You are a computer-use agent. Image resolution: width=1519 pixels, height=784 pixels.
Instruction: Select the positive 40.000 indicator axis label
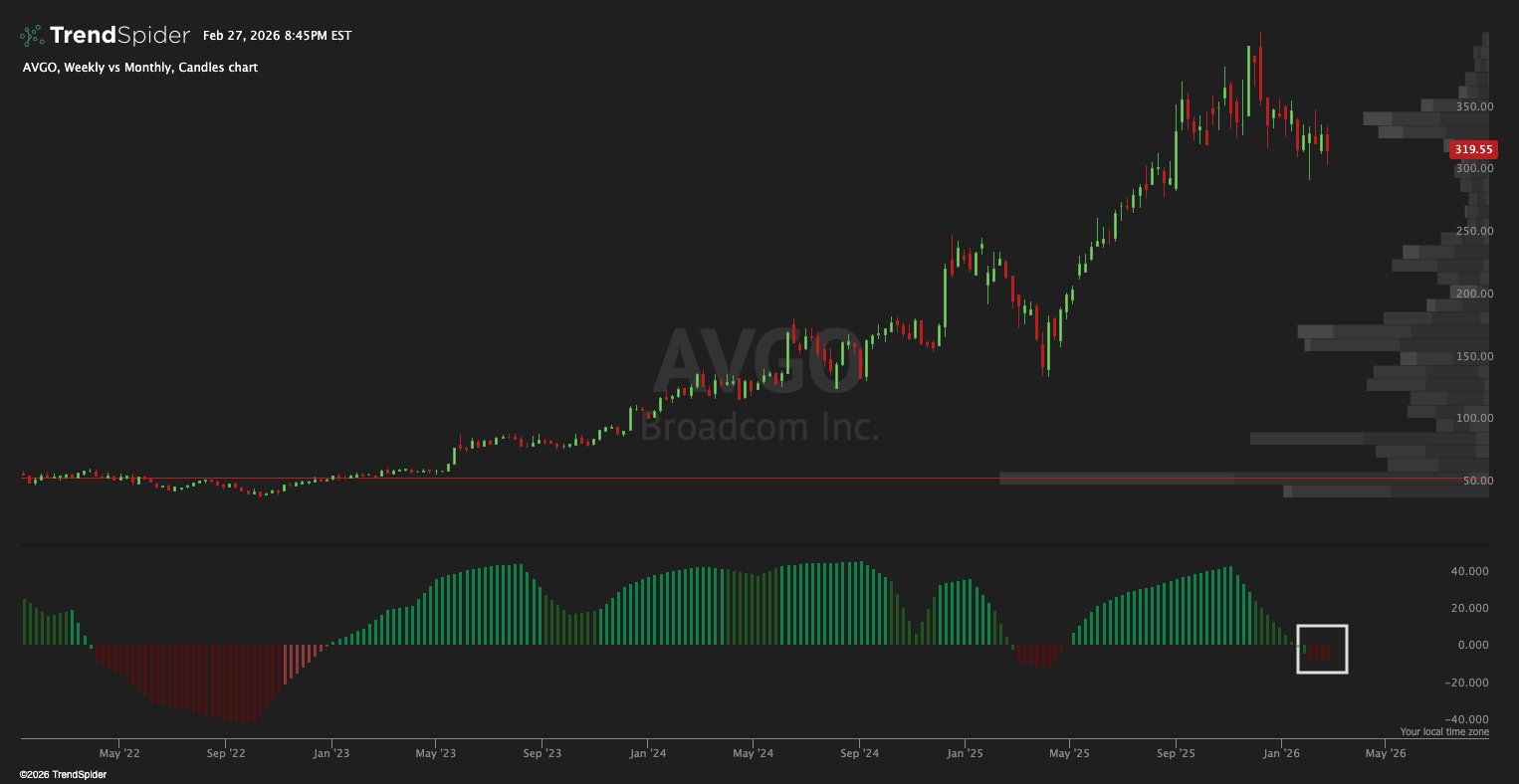click(1471, 571)
